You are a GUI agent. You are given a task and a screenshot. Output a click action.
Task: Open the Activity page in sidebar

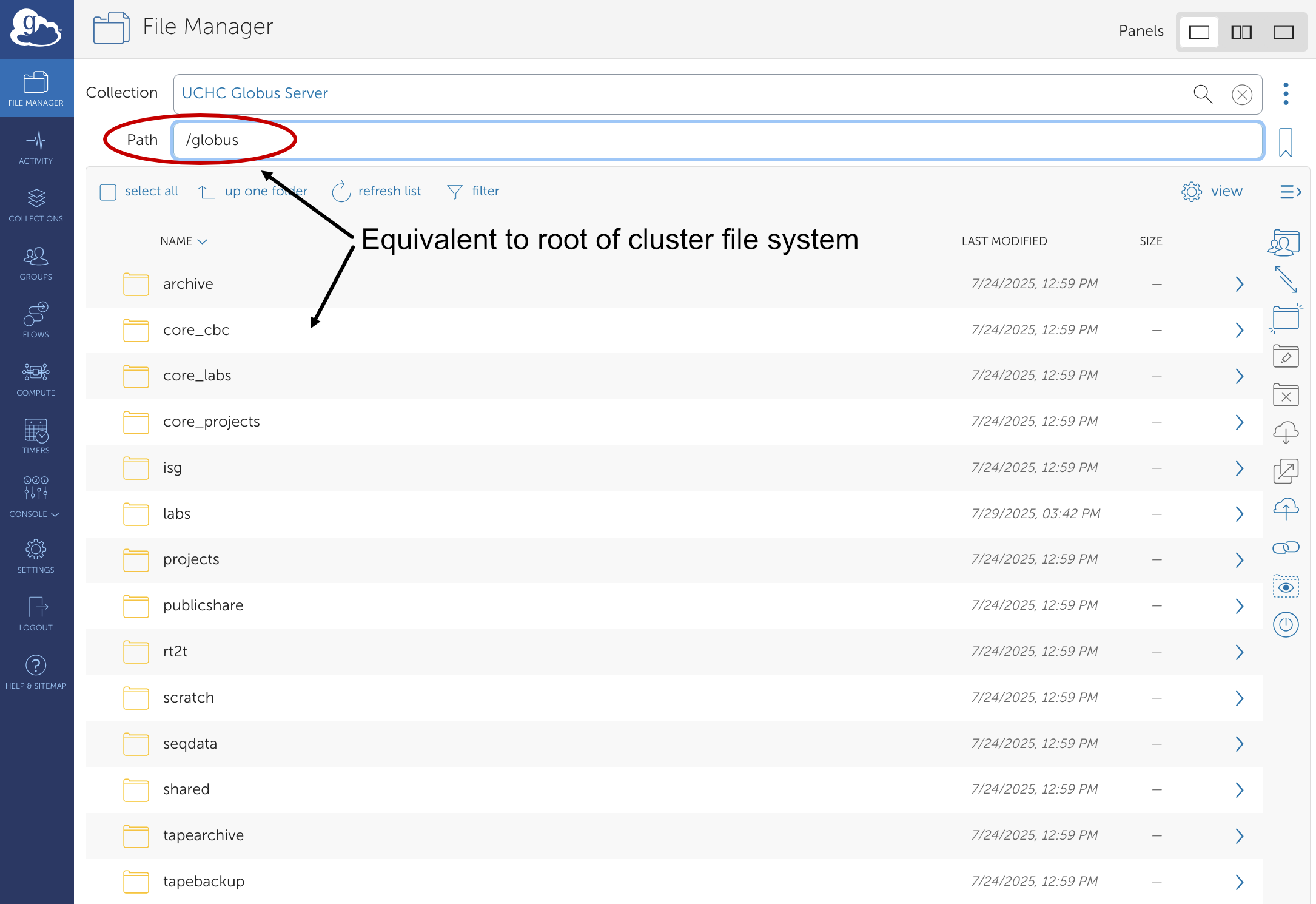point(36,147)
